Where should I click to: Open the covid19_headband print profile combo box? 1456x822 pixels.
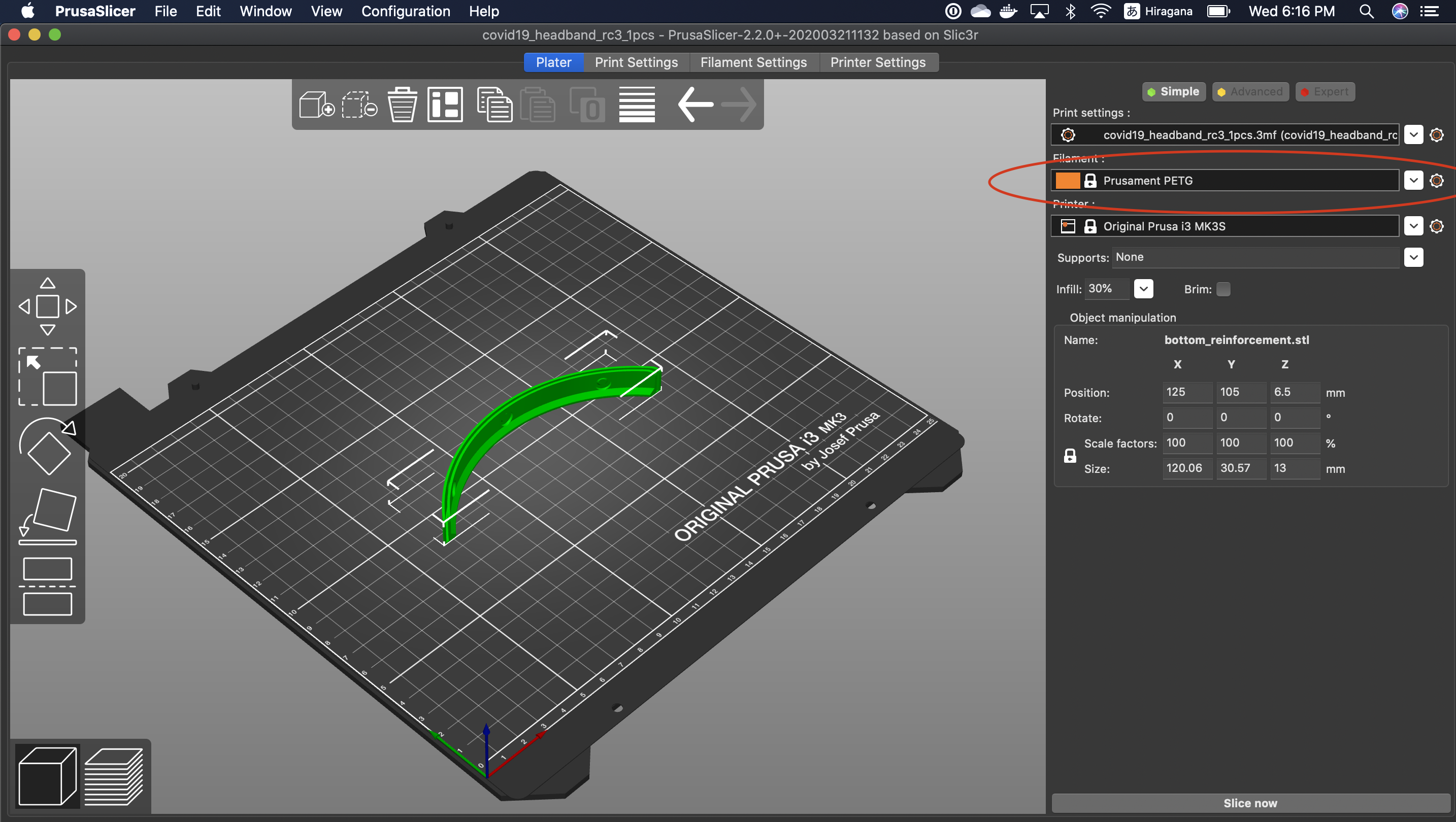click(1225, 135)
